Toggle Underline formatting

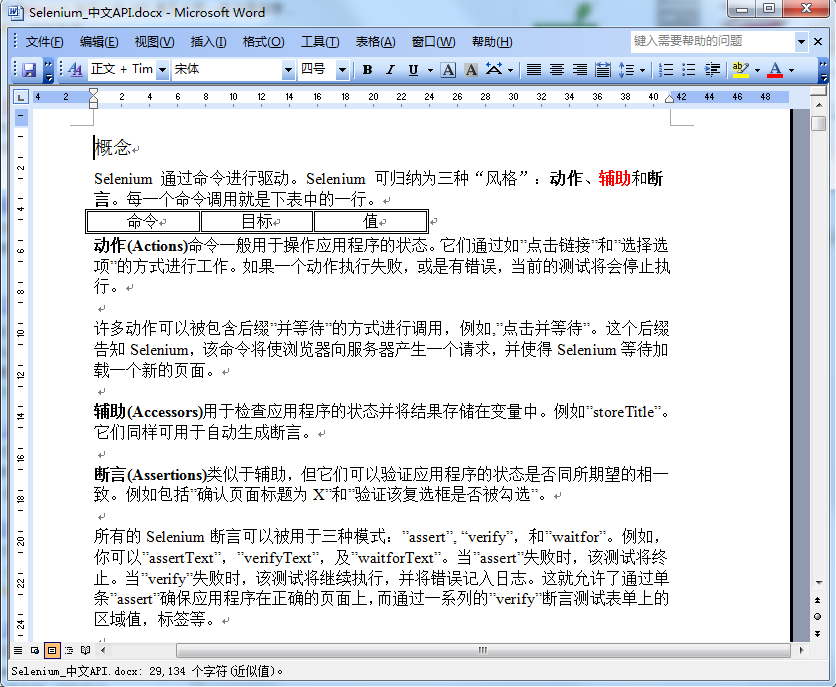[413, 70]
